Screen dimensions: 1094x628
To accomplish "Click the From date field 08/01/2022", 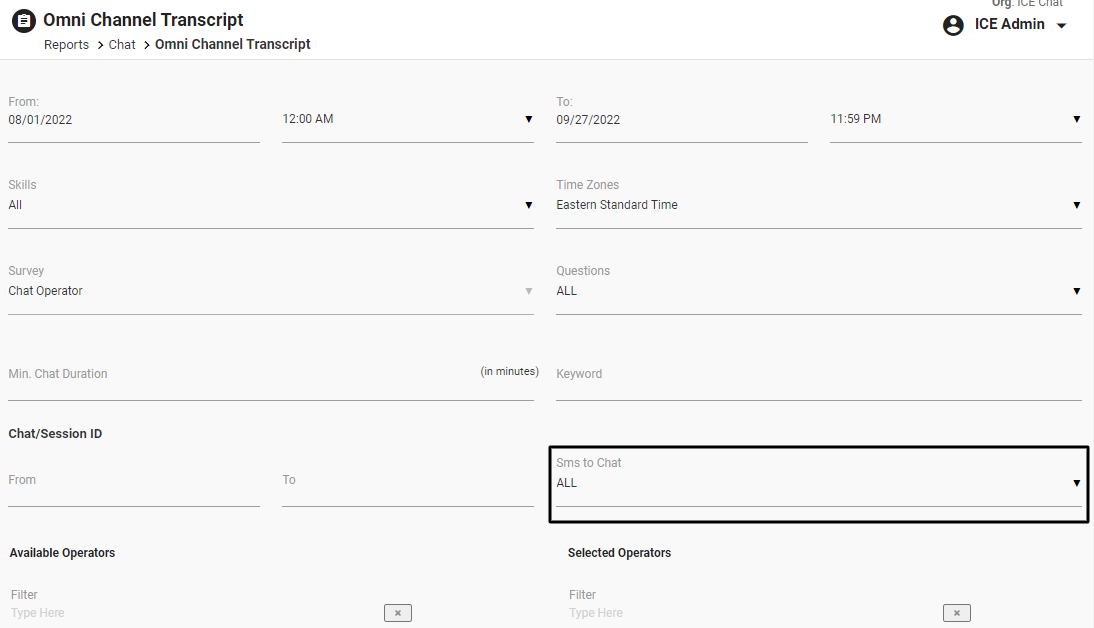I will coord(133,120).
